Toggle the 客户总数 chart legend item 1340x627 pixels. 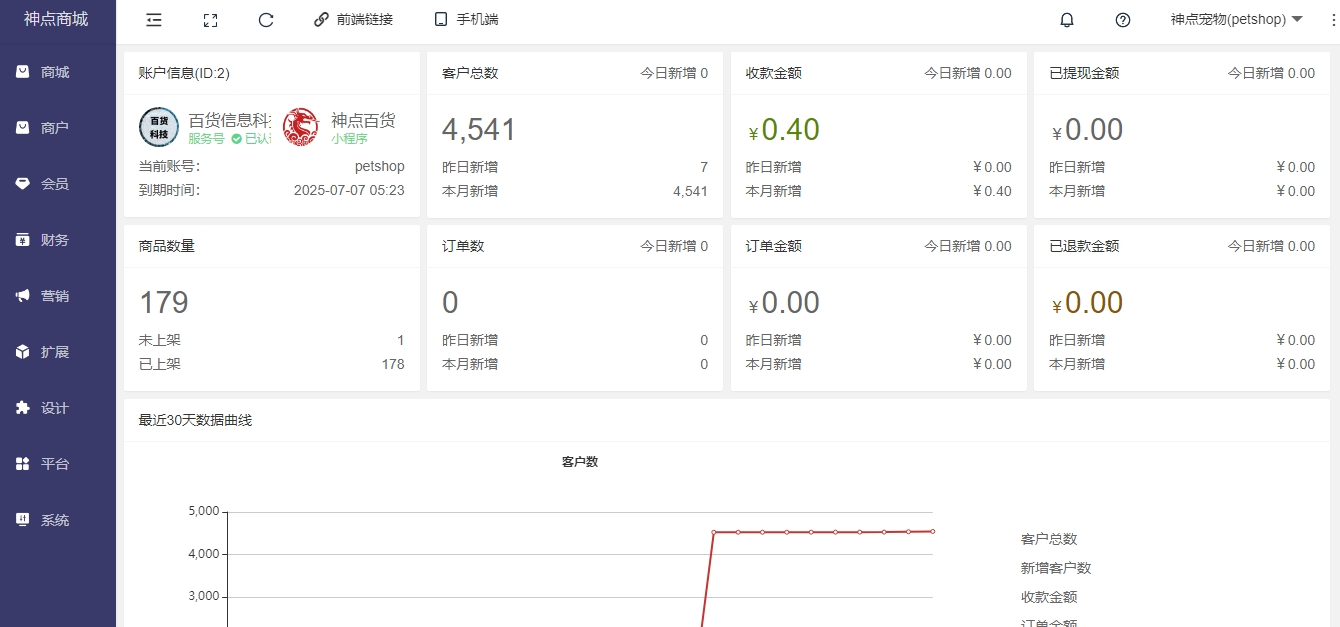coord(1049,539)
